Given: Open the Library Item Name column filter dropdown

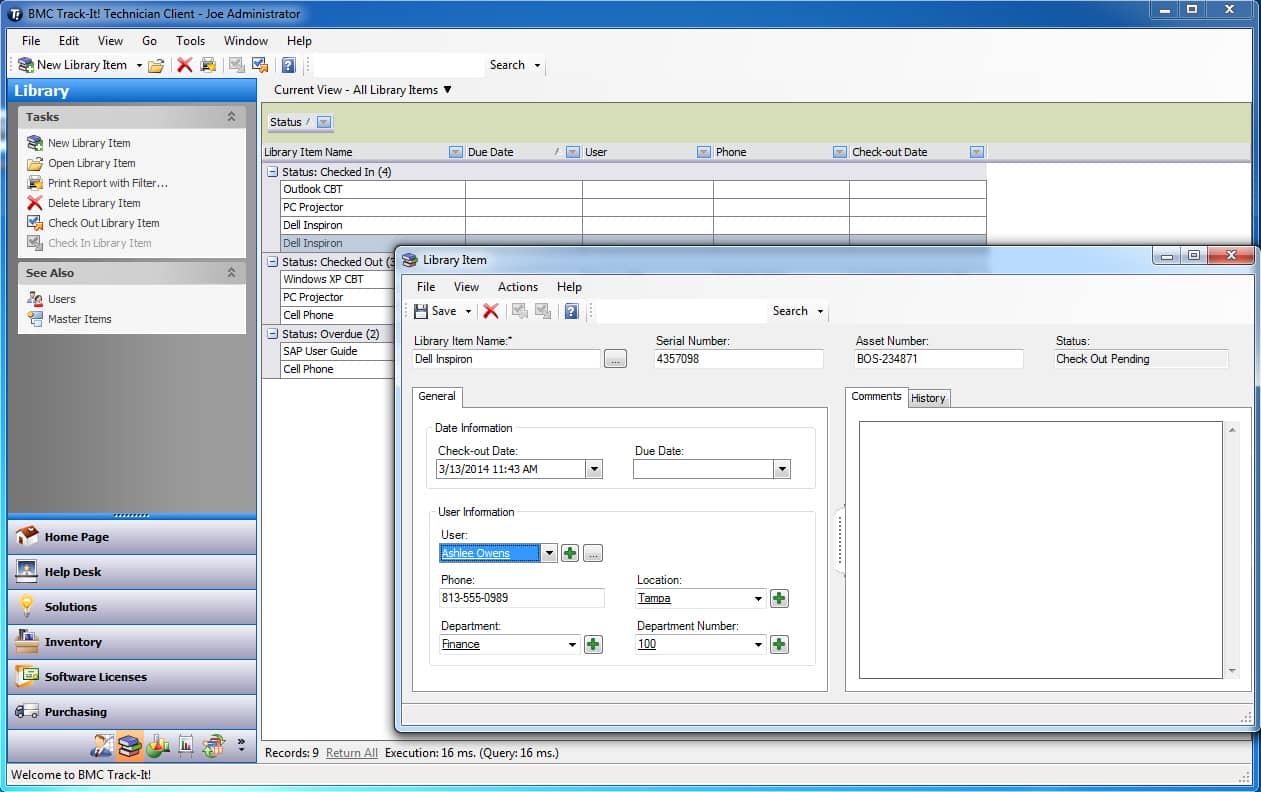Looking at the screenshot, I should (x=456, y=152).
